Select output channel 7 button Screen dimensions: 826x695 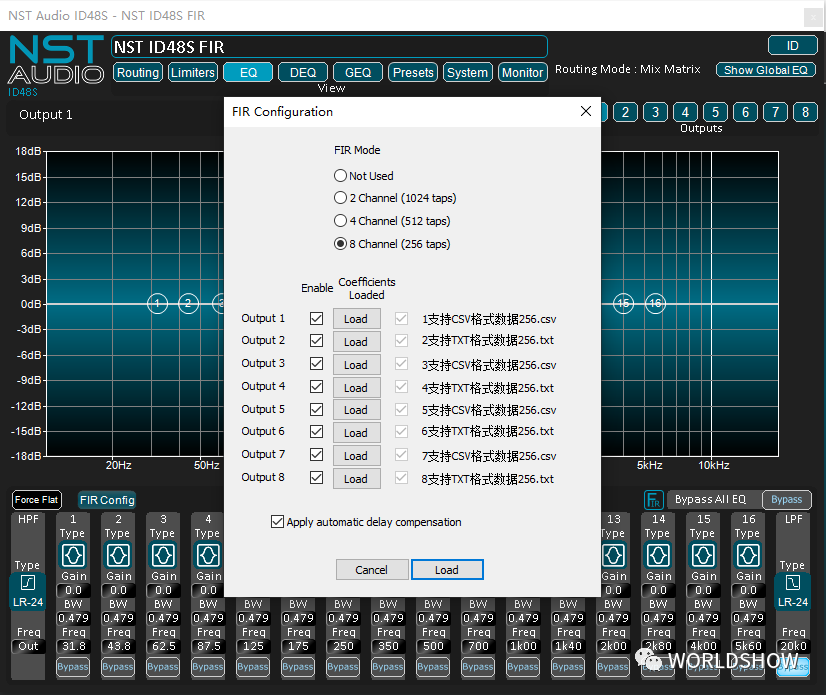[775, 112]
